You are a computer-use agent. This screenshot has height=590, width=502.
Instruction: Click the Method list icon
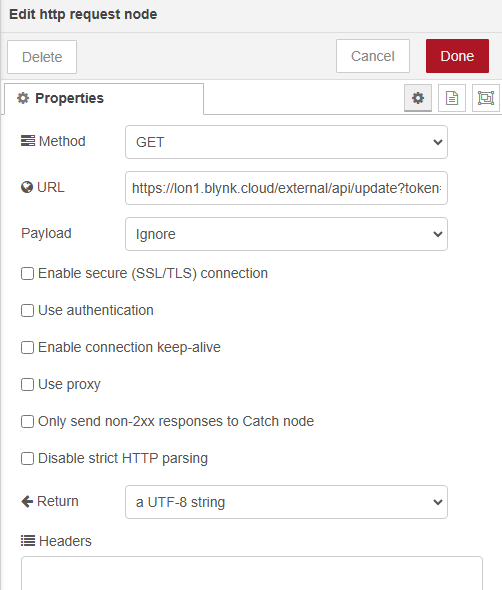click(28, 141)
